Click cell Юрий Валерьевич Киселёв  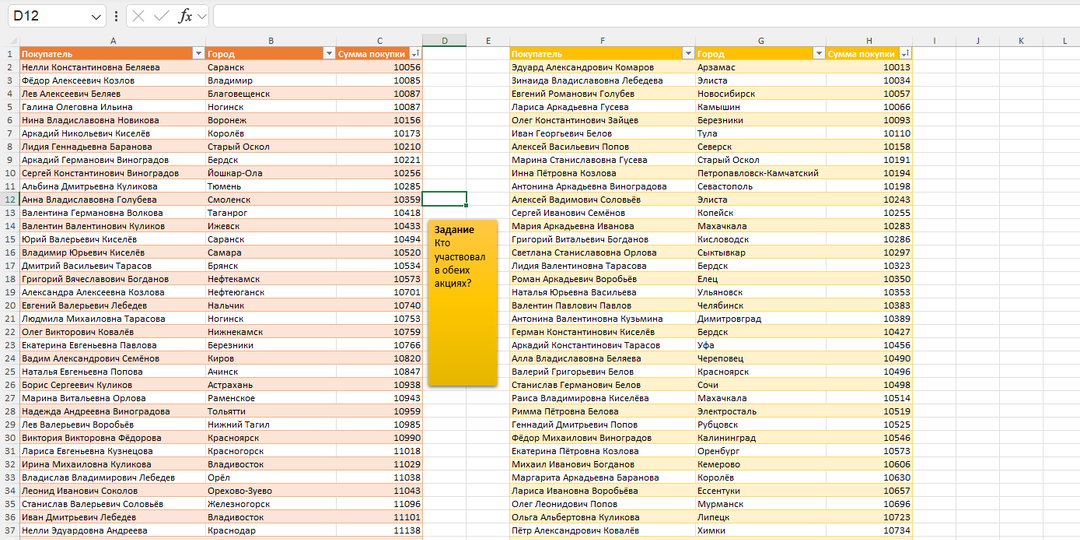[x=113, y=239]
